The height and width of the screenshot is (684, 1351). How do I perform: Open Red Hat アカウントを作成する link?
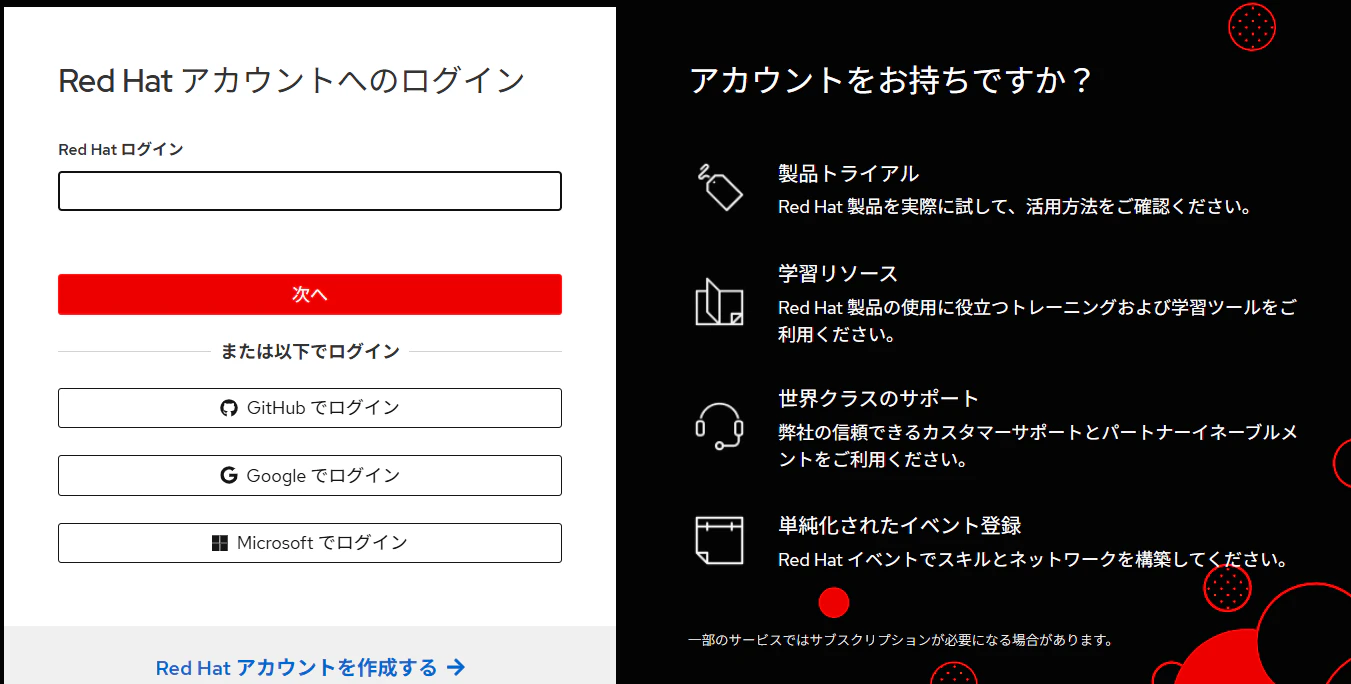click(x=310, y=668)
